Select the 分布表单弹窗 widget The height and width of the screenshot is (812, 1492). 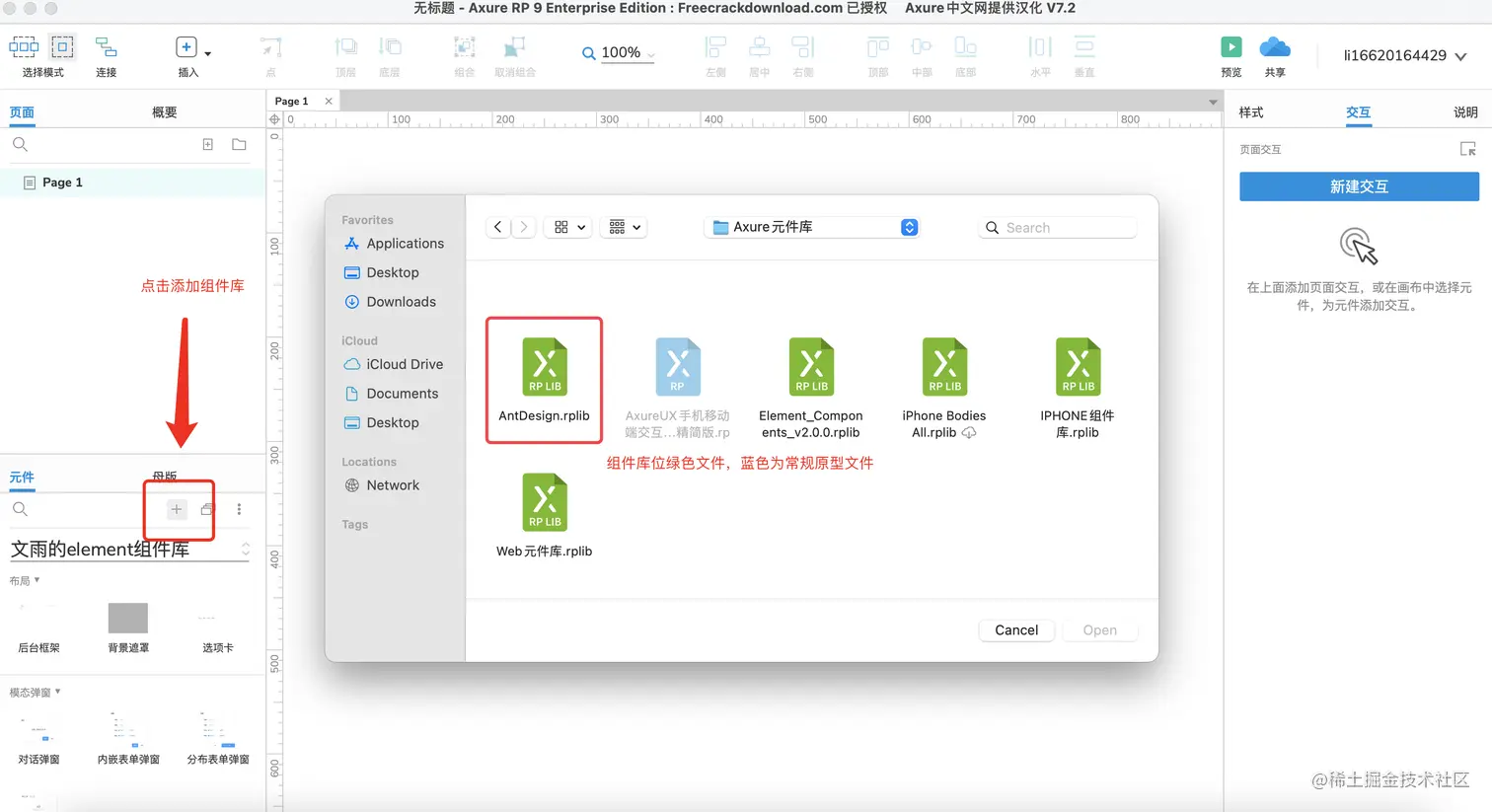(x=218, y=739)
